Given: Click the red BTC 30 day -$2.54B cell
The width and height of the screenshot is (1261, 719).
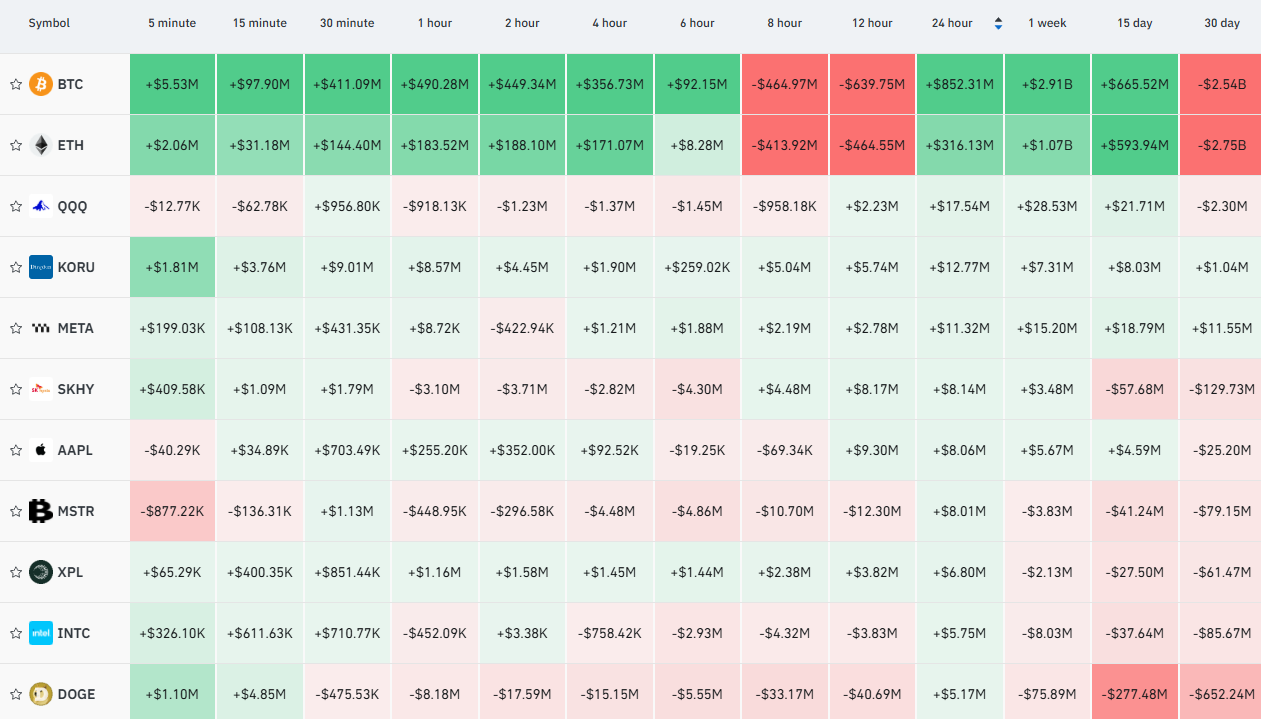Looking at the screenshot, I should (x=1220, y=84).
